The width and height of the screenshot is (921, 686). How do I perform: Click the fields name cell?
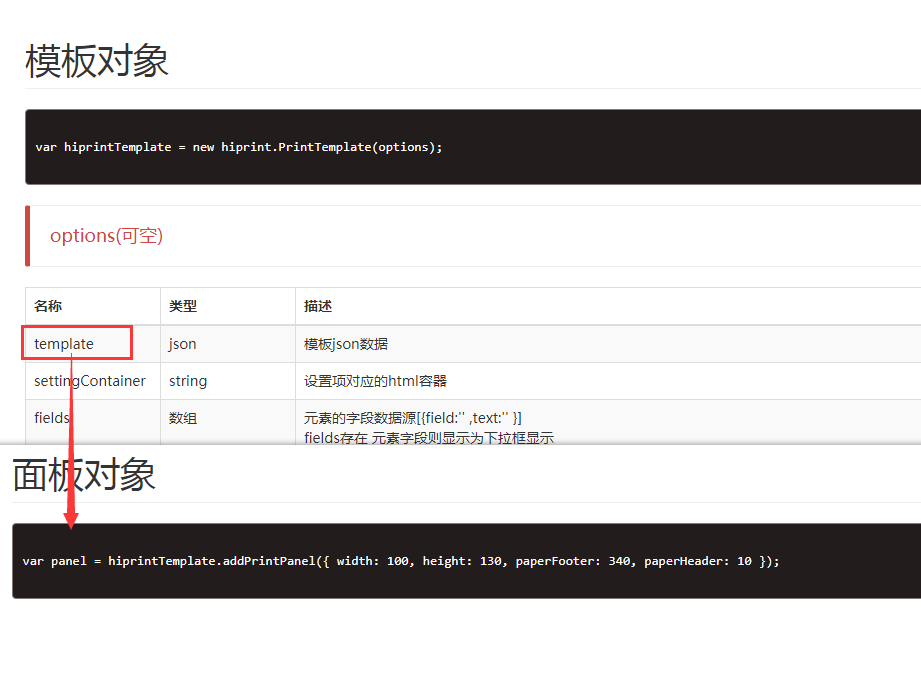[x=93, y=422]
